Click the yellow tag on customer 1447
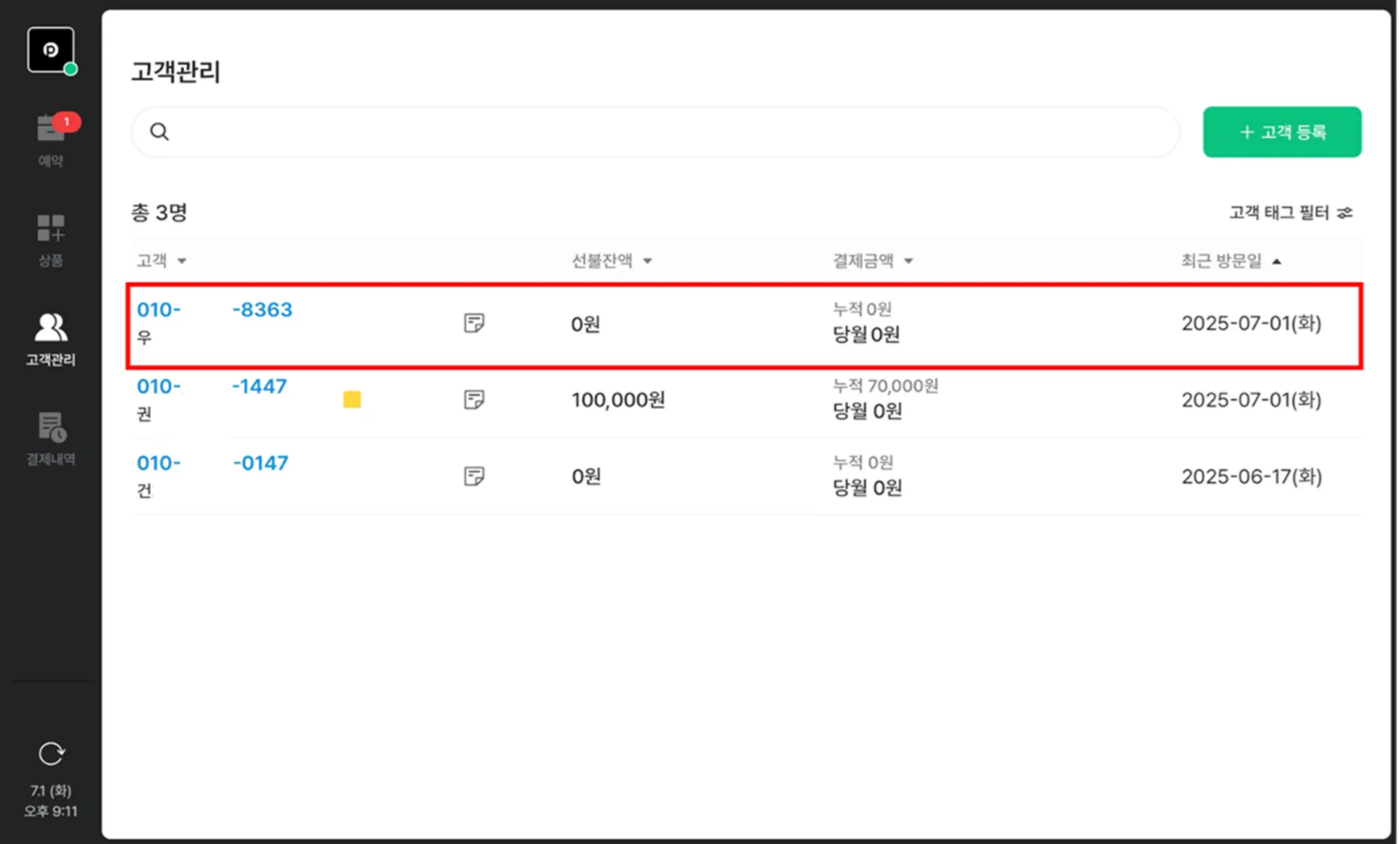Viewport: 1400px width, 844px height. pyautogui.click(x=352, y=400)
